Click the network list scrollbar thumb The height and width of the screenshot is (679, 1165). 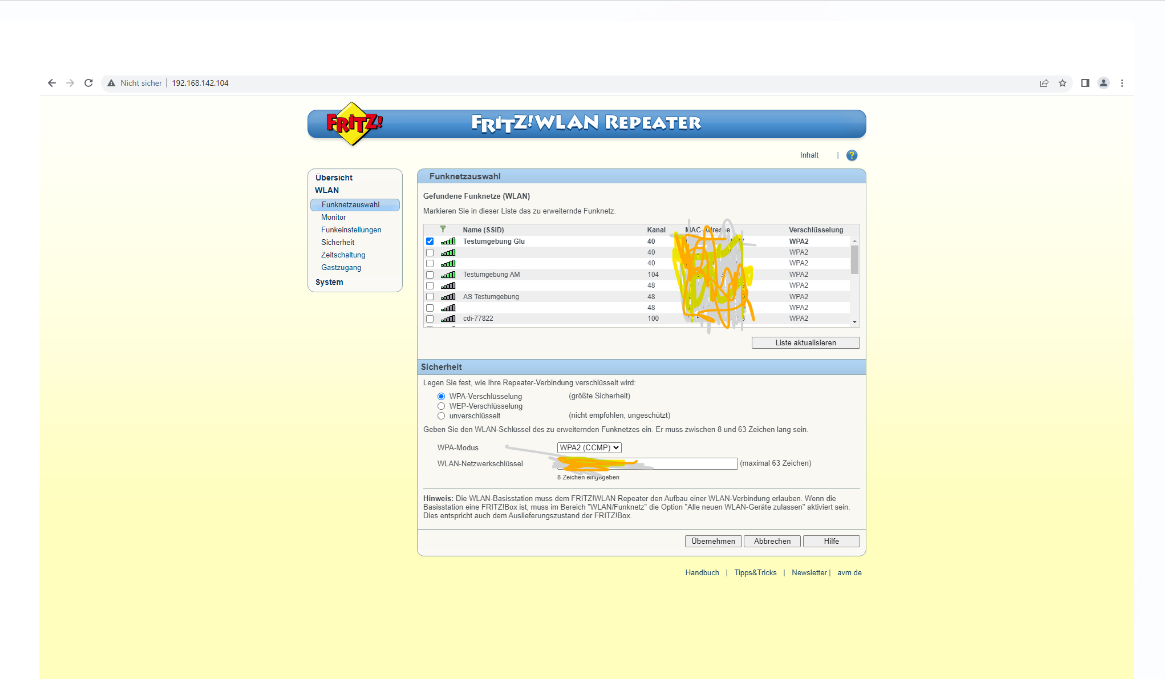[x=854, y=260]
